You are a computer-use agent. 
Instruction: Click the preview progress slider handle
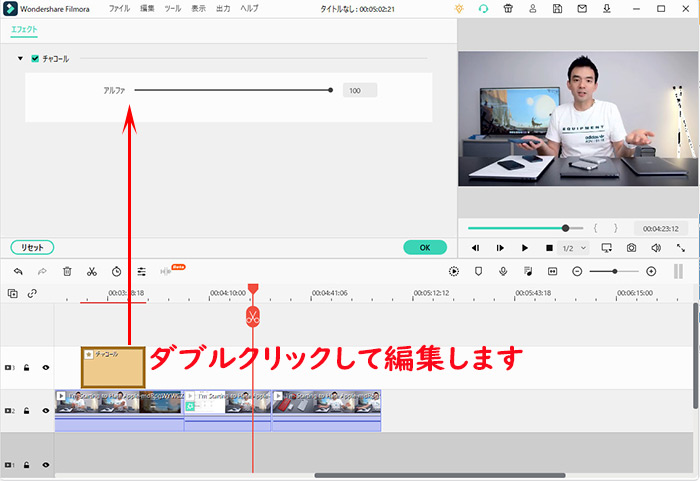pos(566,228)
